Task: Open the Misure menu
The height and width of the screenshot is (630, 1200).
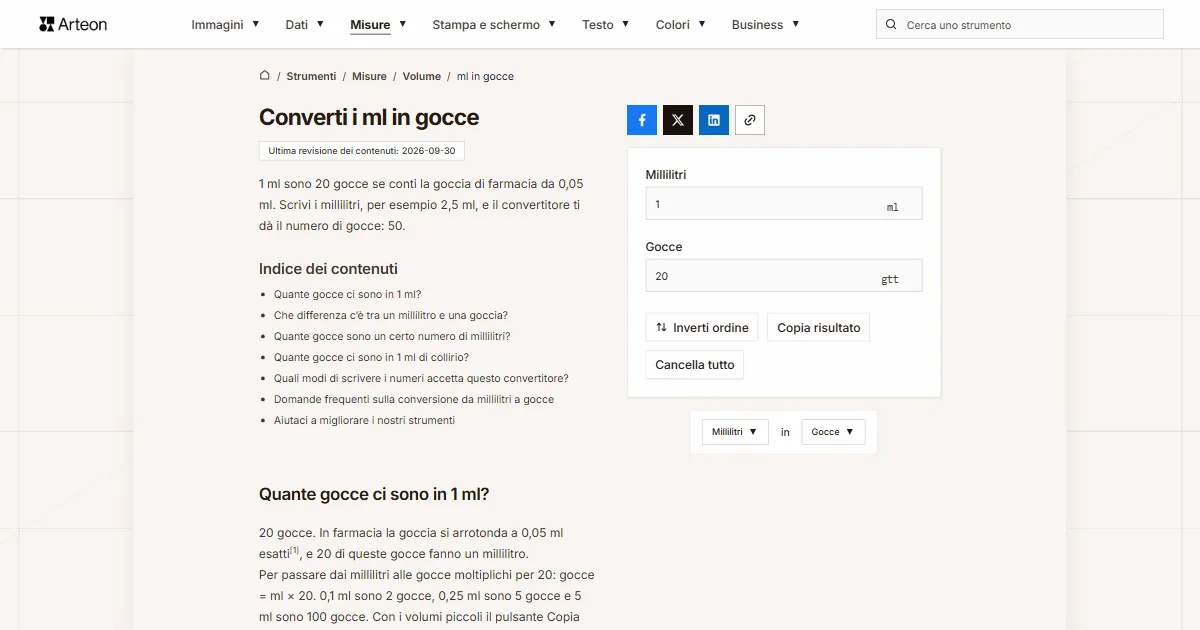Action: coord(378,25)
